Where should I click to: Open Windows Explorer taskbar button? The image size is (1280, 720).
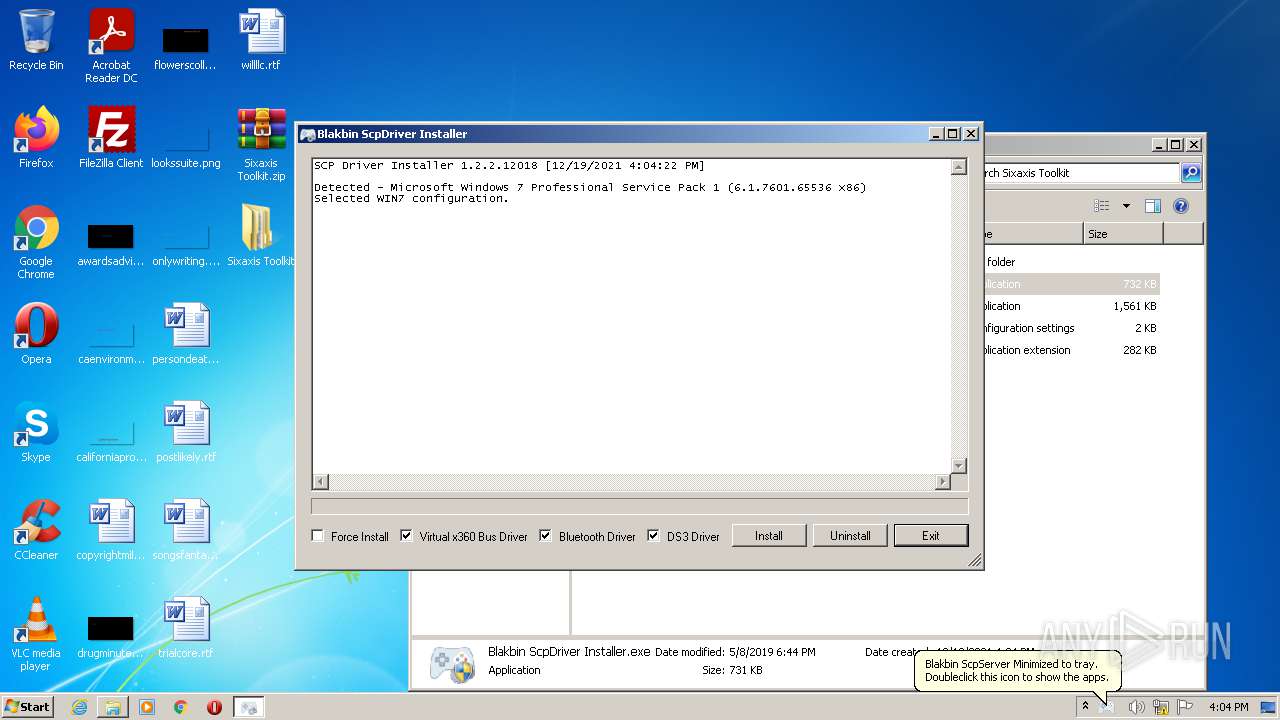tap(113, 707)
